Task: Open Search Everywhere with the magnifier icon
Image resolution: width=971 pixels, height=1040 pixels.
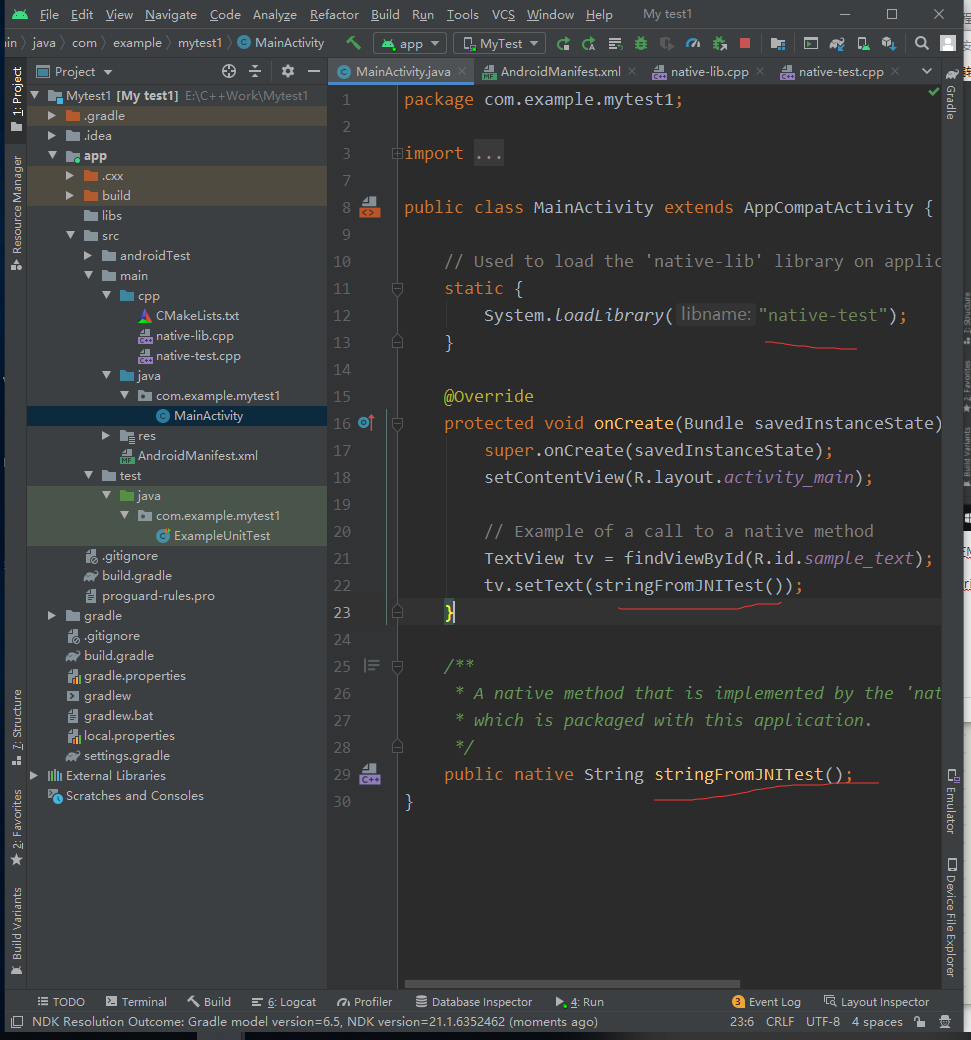Action: 922,43
